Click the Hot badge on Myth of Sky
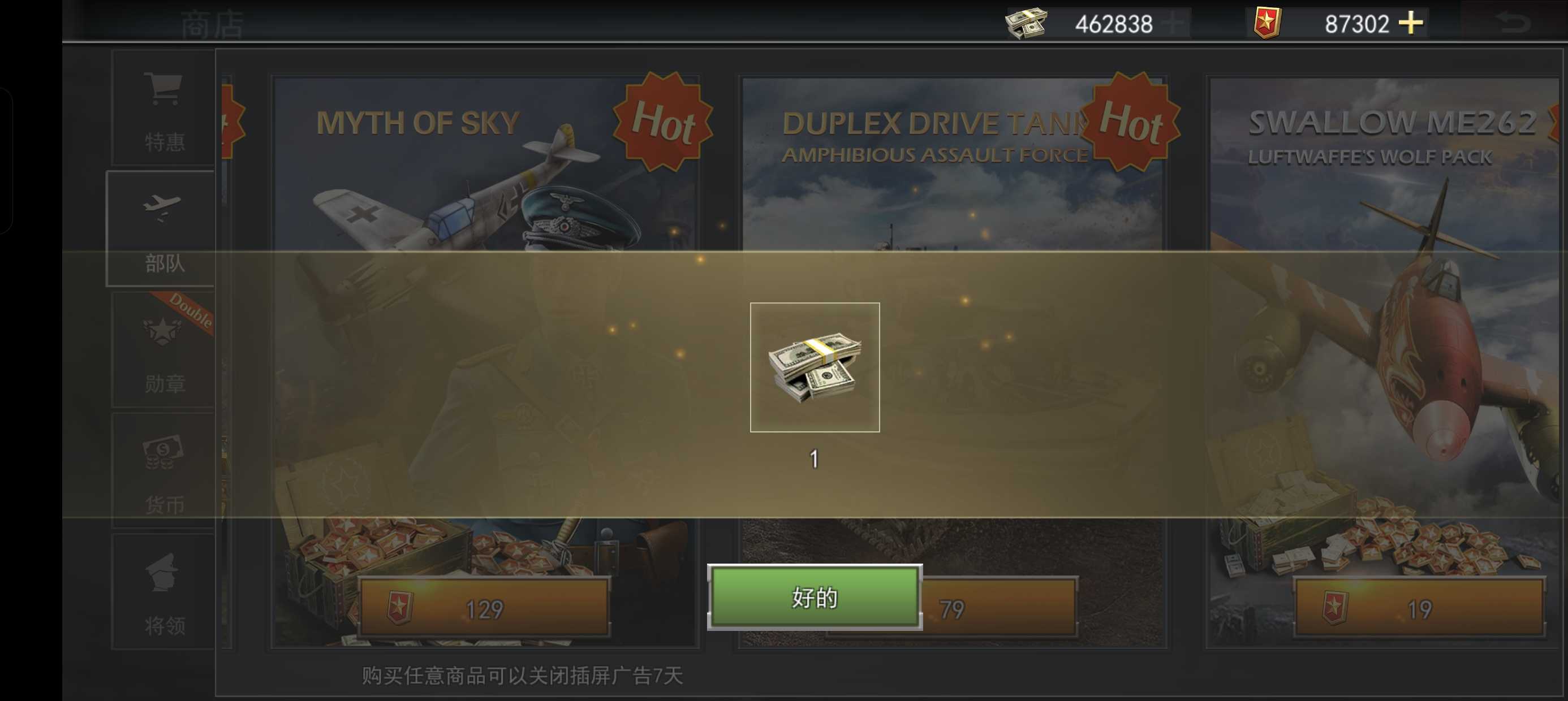The height and width of the screenshot is (701, 1568). 663,121
